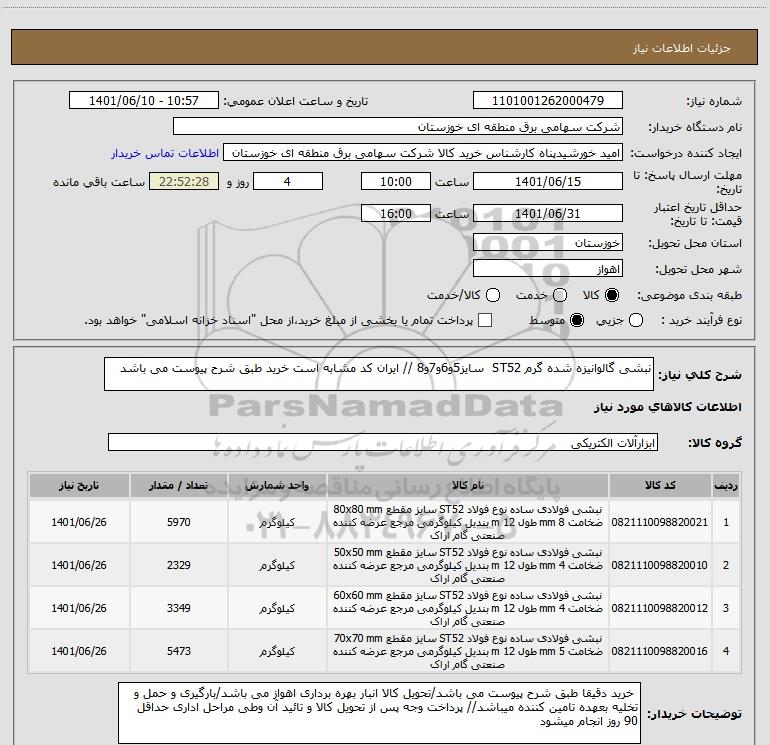Click the 50x50 mm angle iron description
Viewport: 770px width, 745px height.
[468, 565]
